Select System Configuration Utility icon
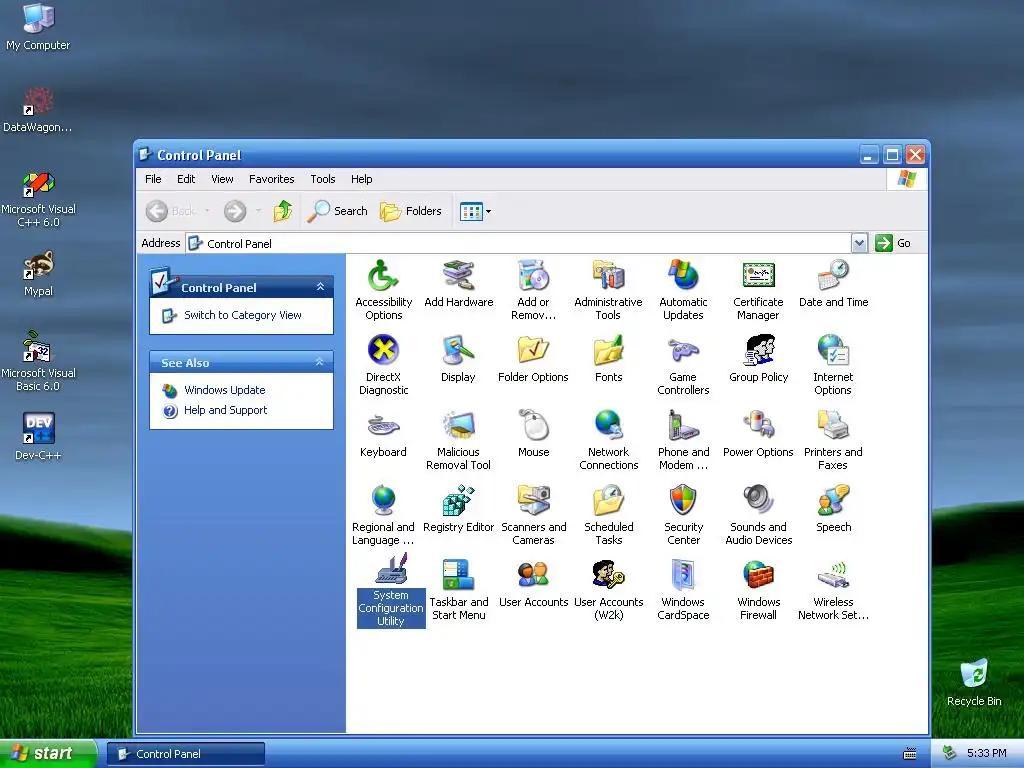The height and width of the screenshot is (768, 1024). tap(391, 592)
